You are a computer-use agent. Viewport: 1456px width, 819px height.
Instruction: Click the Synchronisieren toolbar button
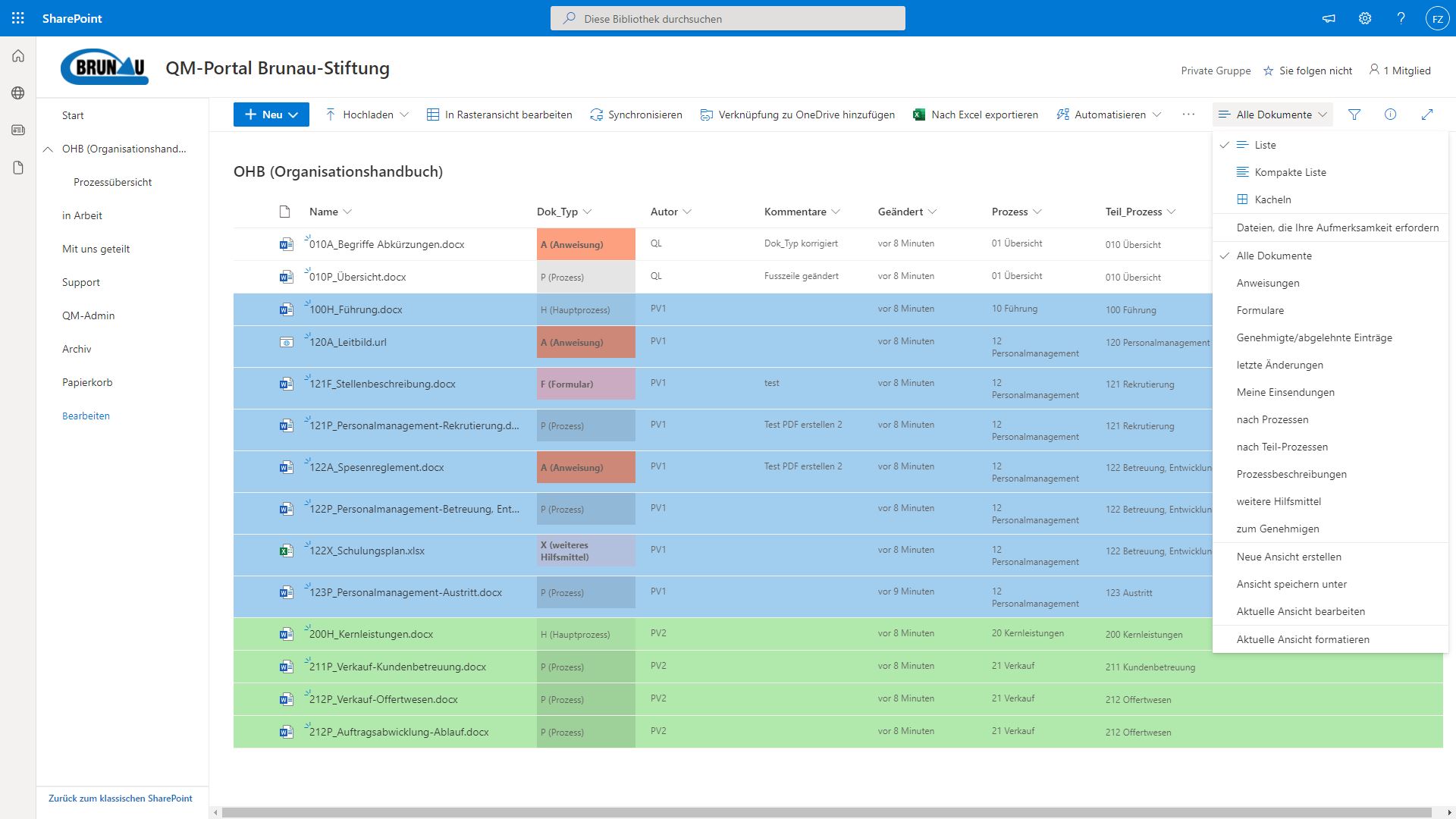(636, 115)
